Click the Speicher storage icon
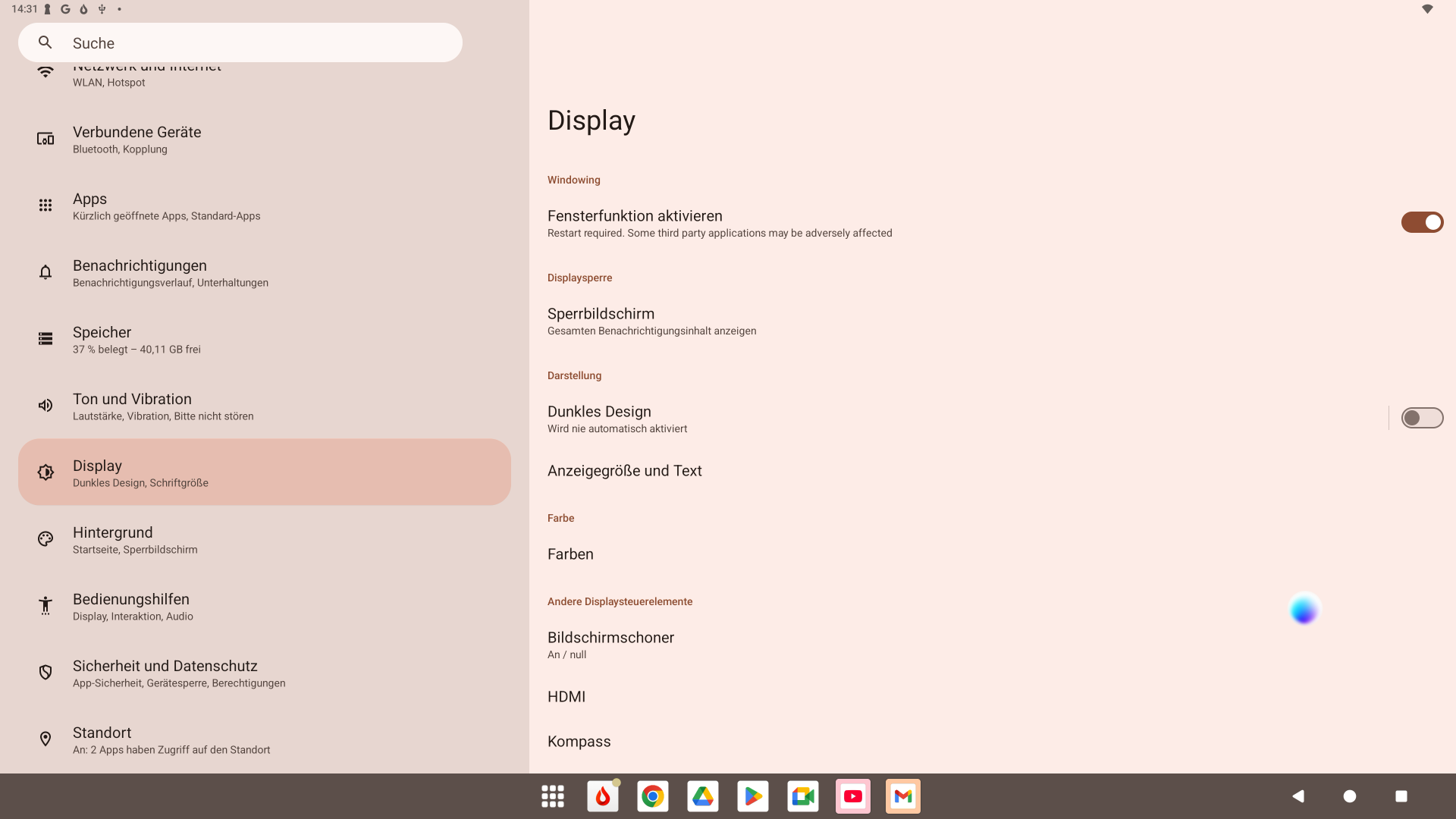The width and height of the screenshot is (1456, 819). [45, 339]
